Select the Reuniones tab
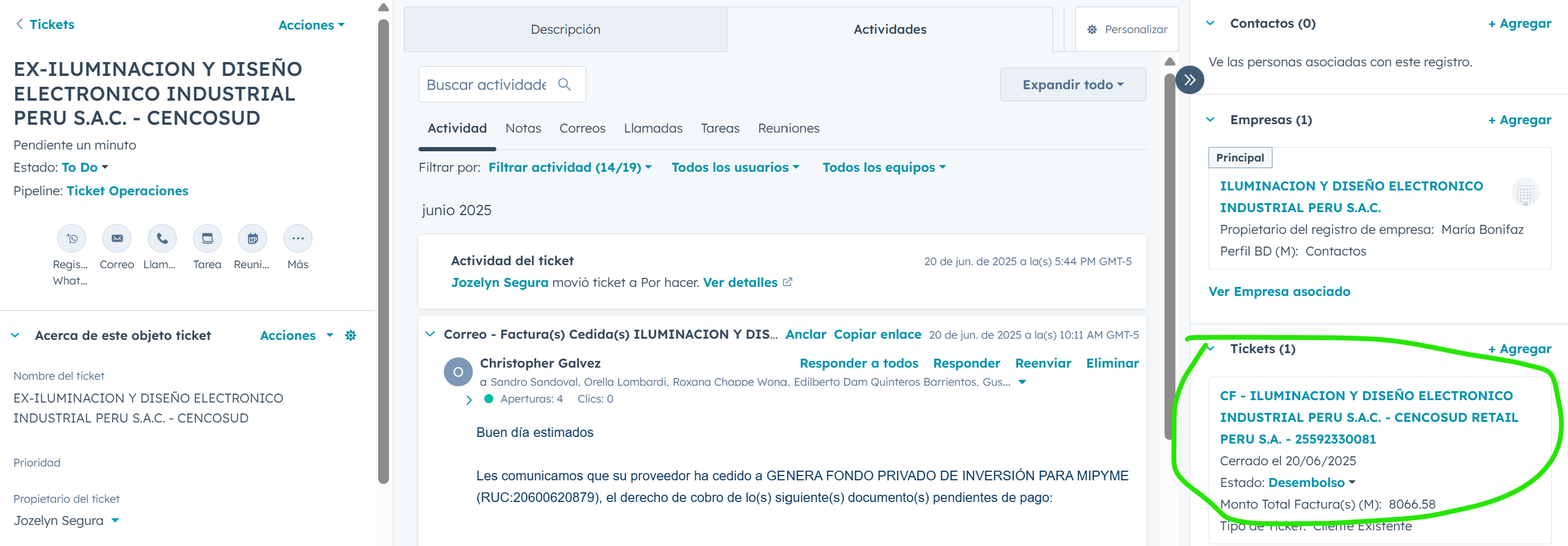 (x=788, y=128)
